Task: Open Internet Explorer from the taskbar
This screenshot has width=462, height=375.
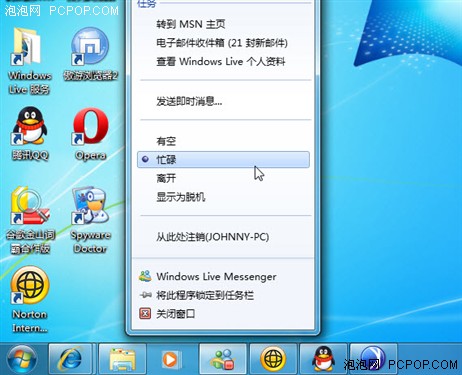Action: (x=70, y=360)
